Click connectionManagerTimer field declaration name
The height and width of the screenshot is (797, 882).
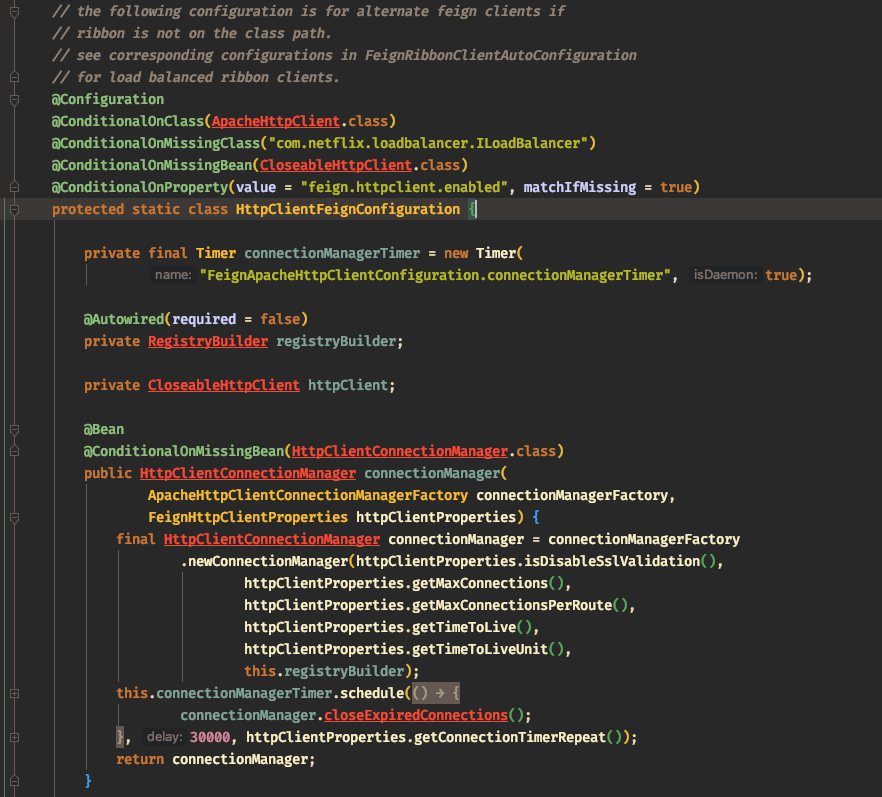click(x=332, y=253)
